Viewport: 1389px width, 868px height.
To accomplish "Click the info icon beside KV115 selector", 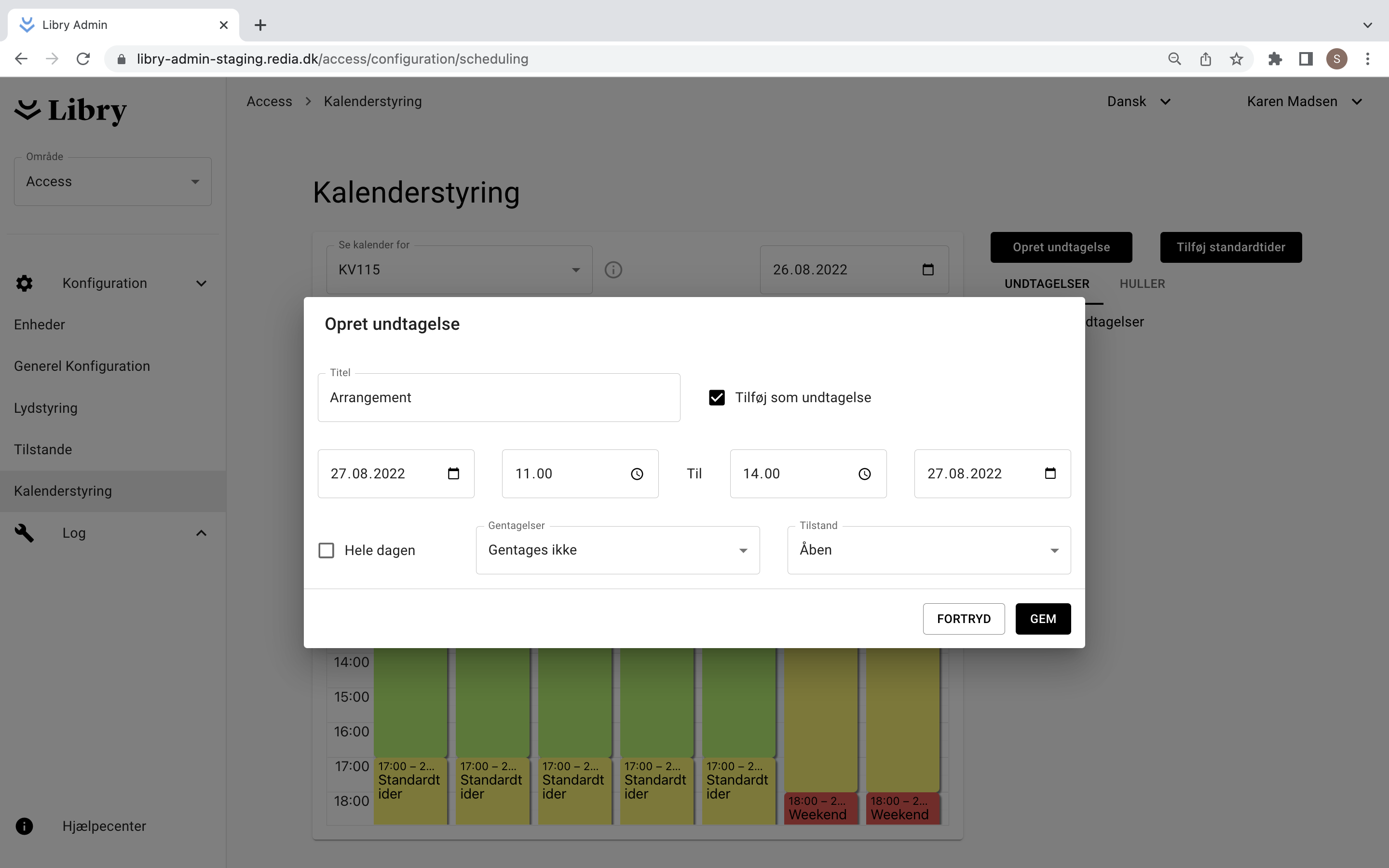I will (x=613, y=270).
